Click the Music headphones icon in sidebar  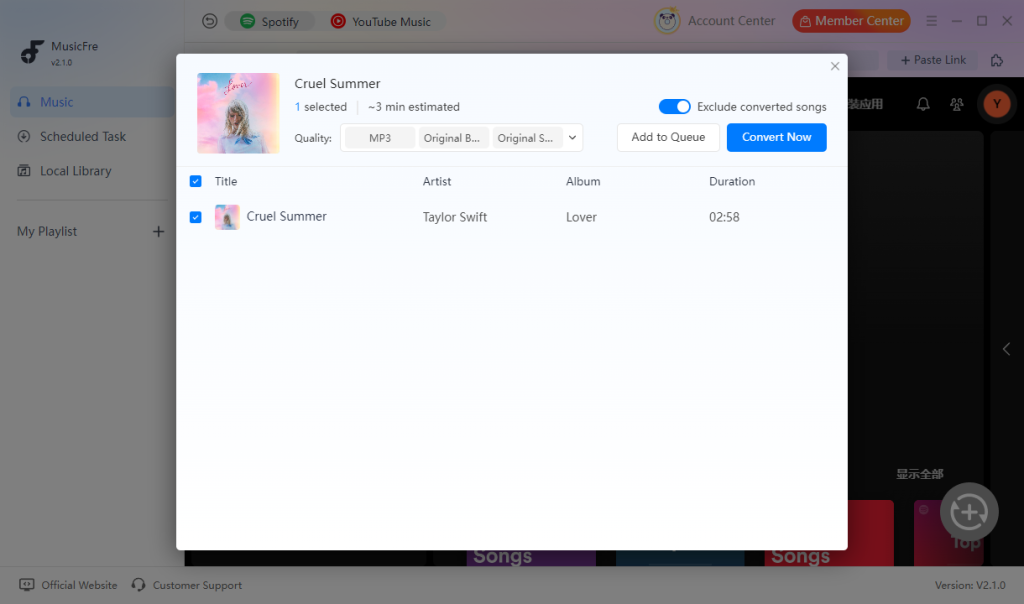pyautogui.click(x=24, y=102)
